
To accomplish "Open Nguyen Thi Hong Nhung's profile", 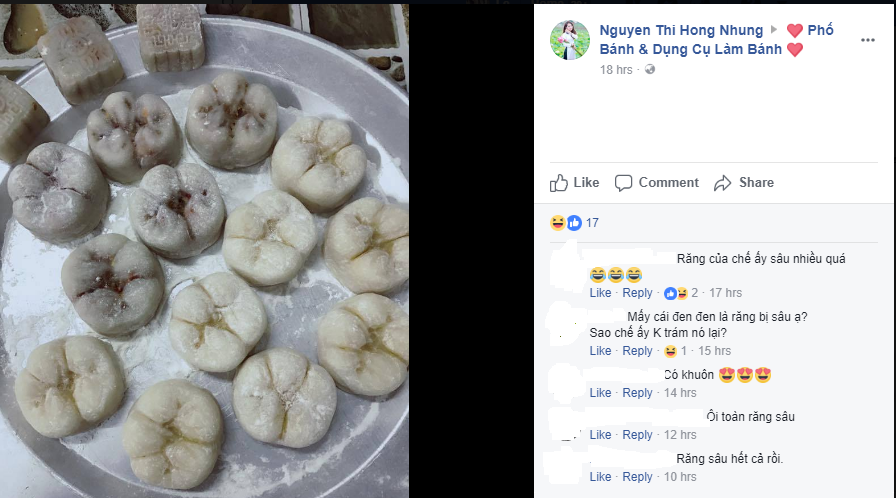I will (681, 30).
